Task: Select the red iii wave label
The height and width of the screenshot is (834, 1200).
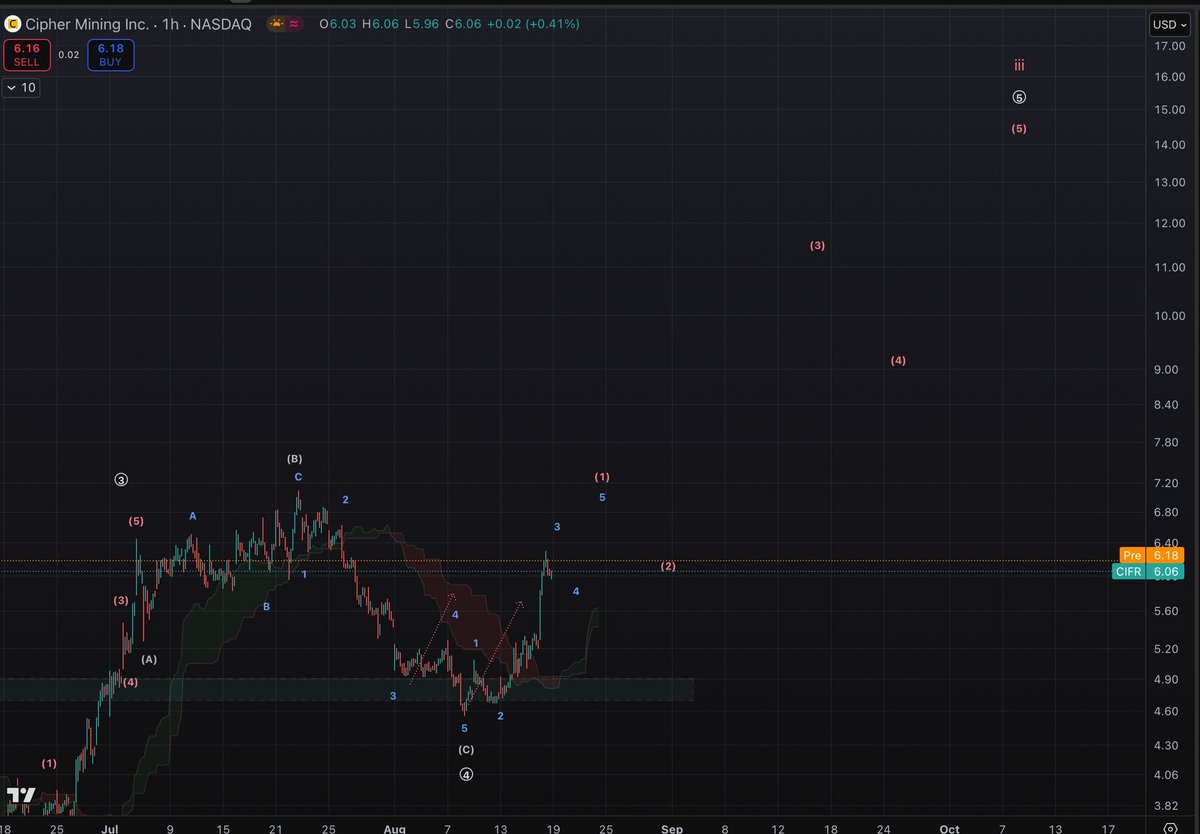Action: pos(1019,66)
